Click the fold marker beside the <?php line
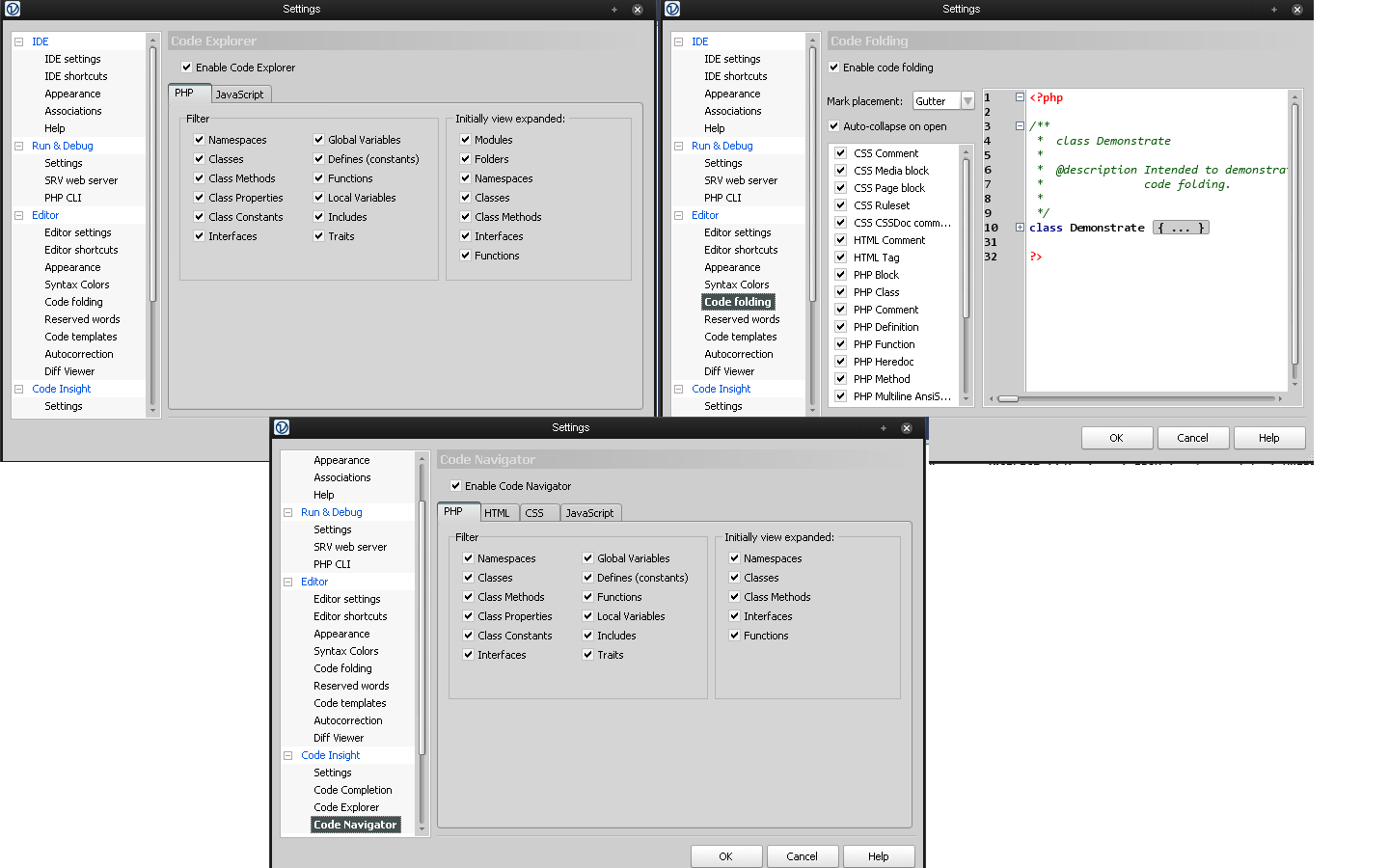This screenshot has width=1389, height=868. [x=1020, y=97]
